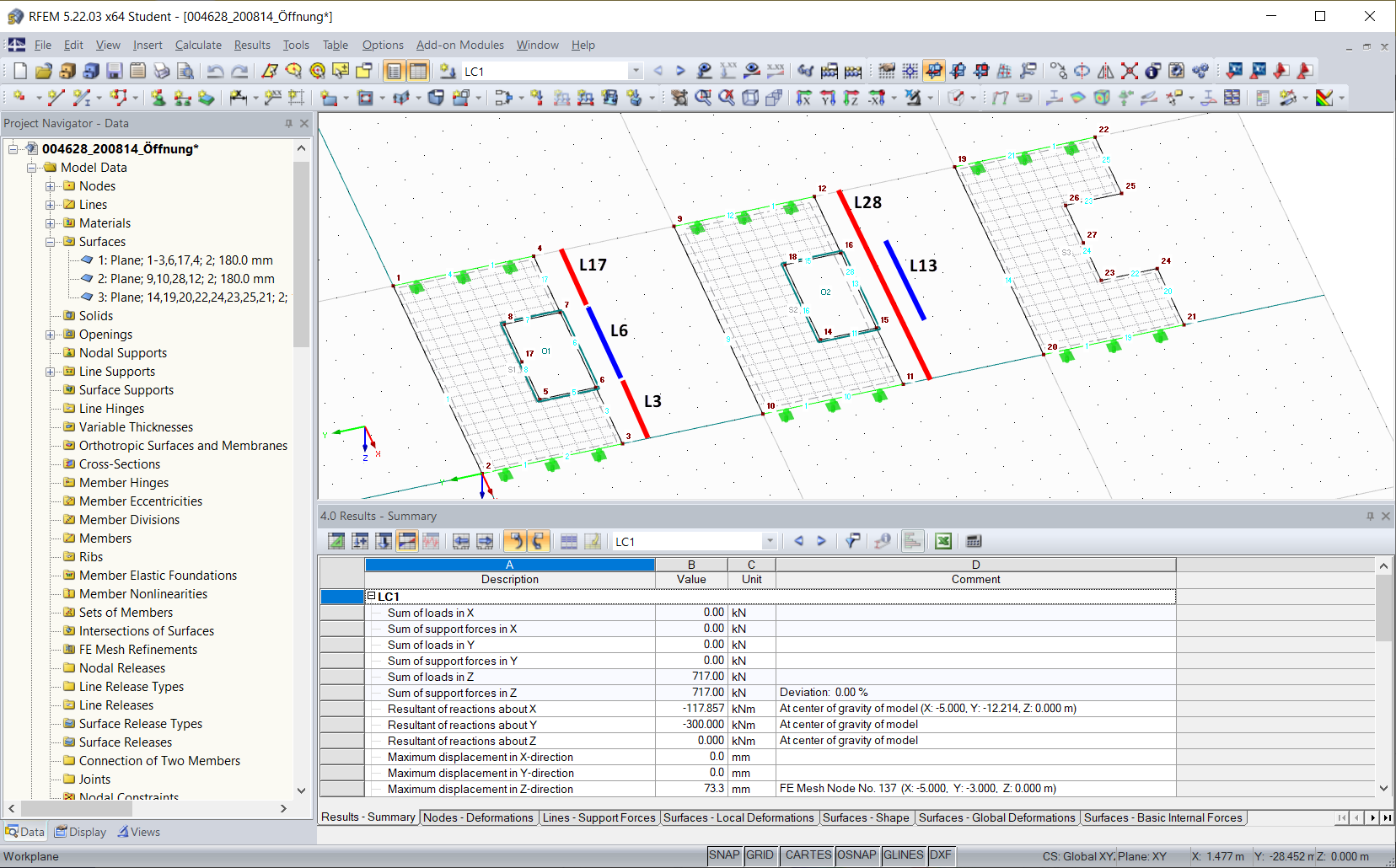Toggle the SNAP status bar button

click(724, 855)
